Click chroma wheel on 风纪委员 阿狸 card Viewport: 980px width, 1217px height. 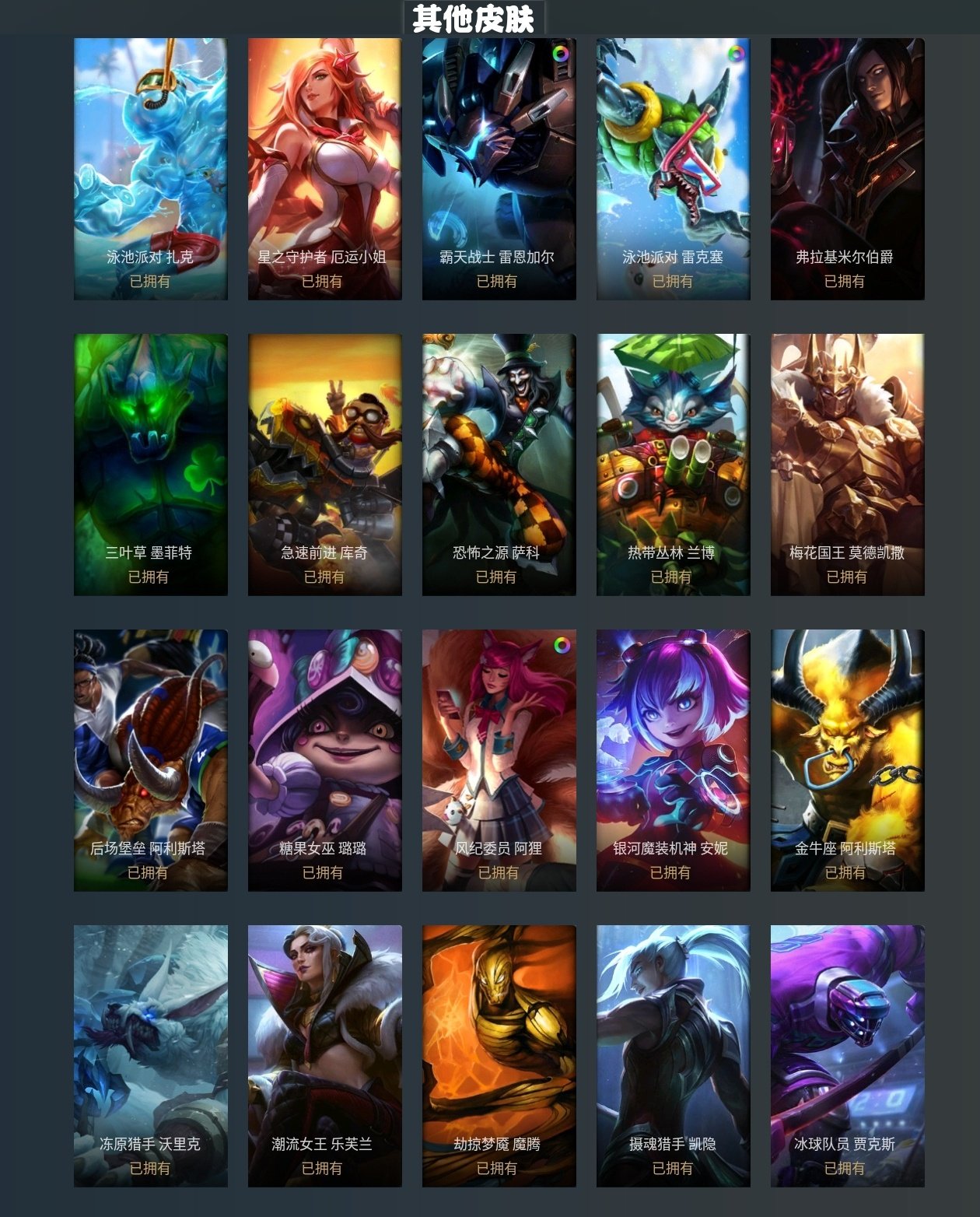562,645
